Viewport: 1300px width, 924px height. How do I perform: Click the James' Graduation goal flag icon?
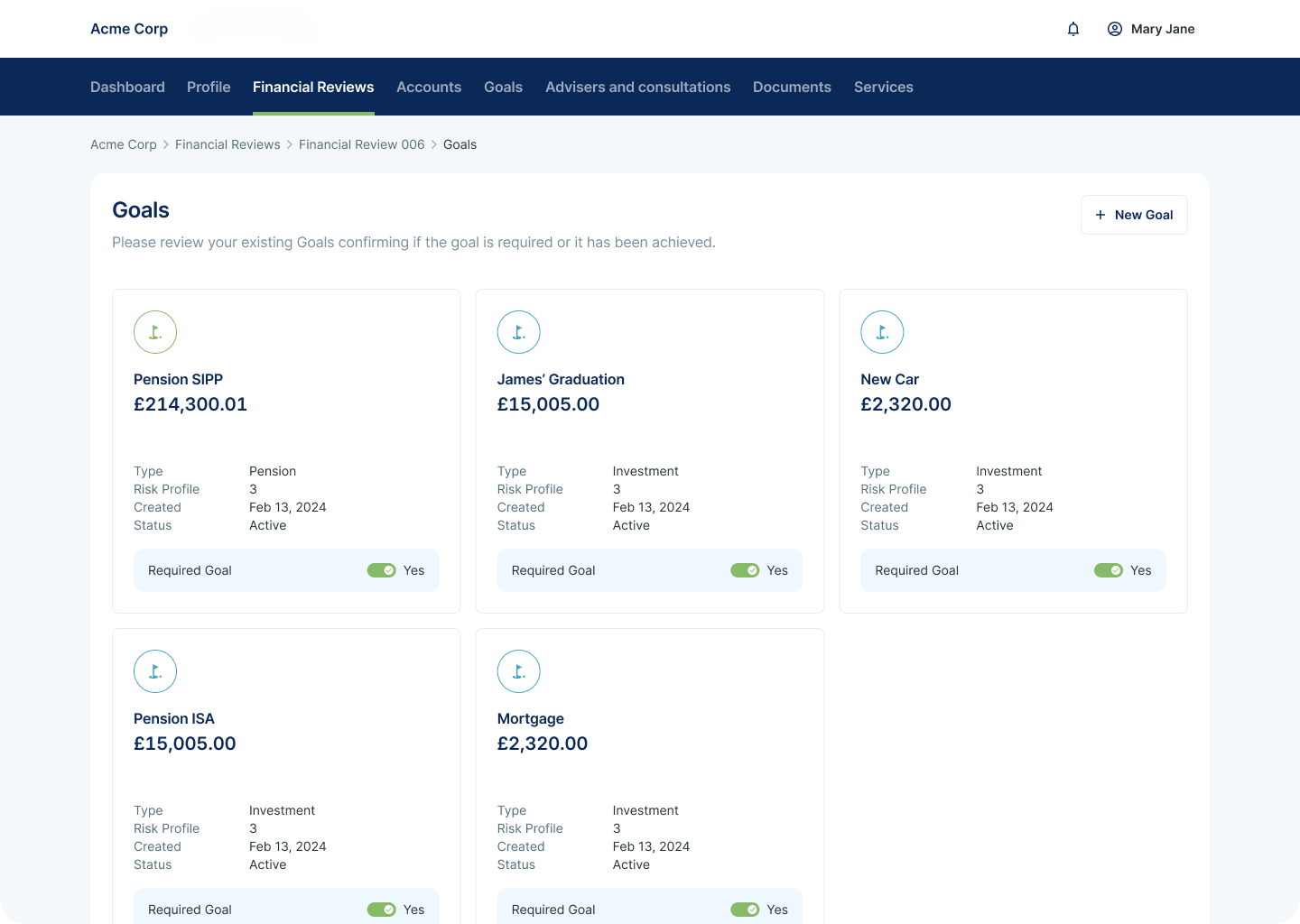pyautogui.click(x=519, y=332)
